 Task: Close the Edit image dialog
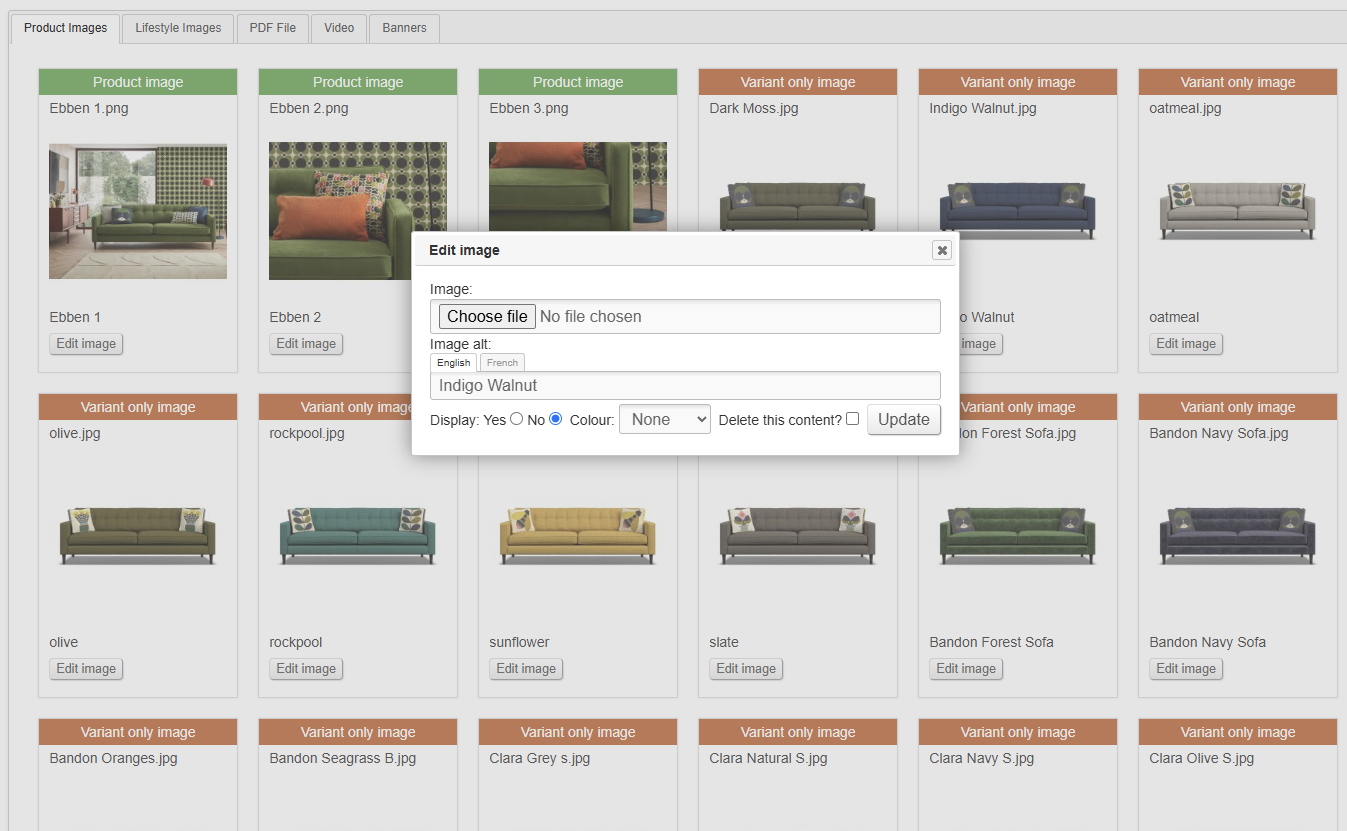pyautogui.click(x=941, y=250)
